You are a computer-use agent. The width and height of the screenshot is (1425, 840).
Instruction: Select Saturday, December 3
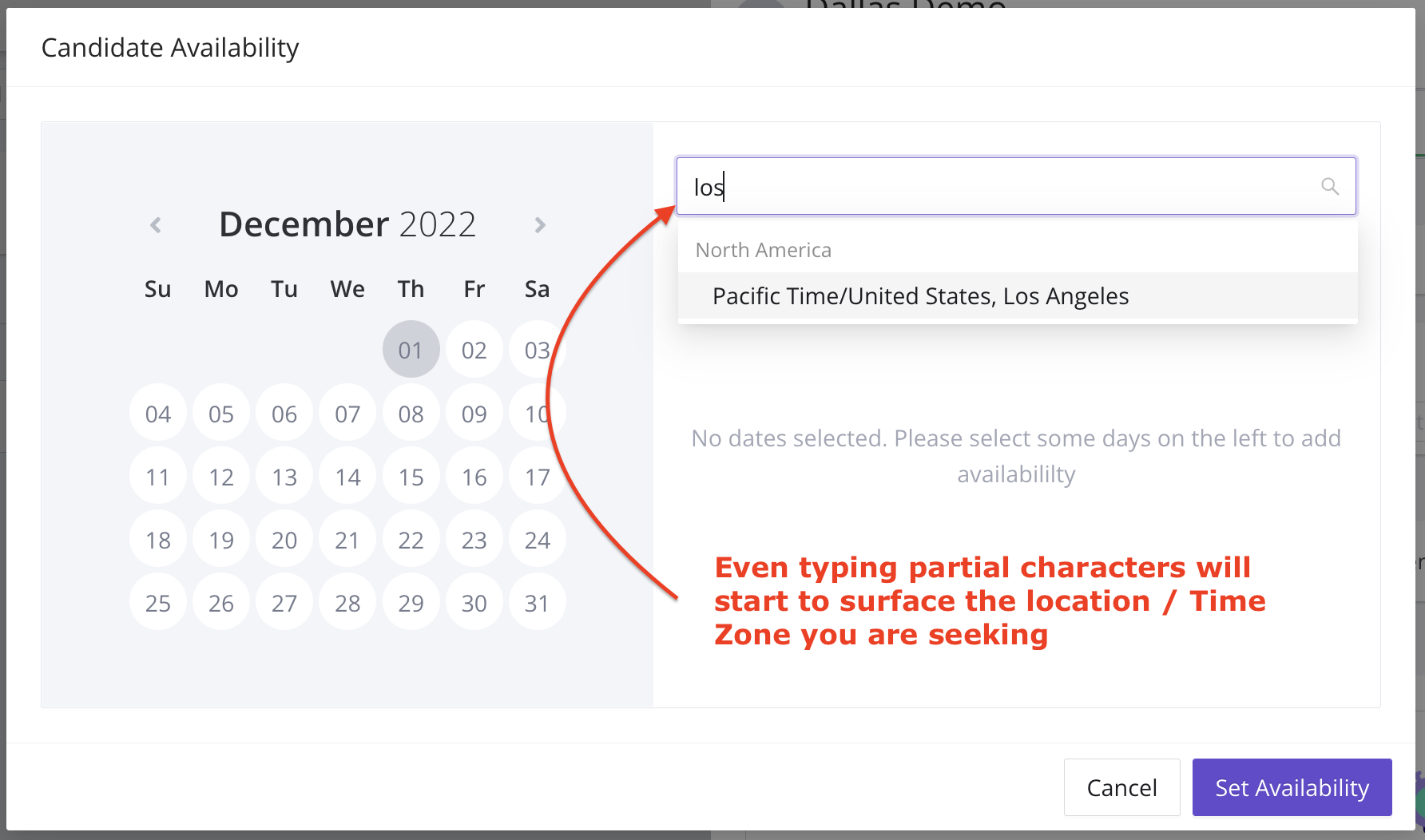[x=537, y=349]
